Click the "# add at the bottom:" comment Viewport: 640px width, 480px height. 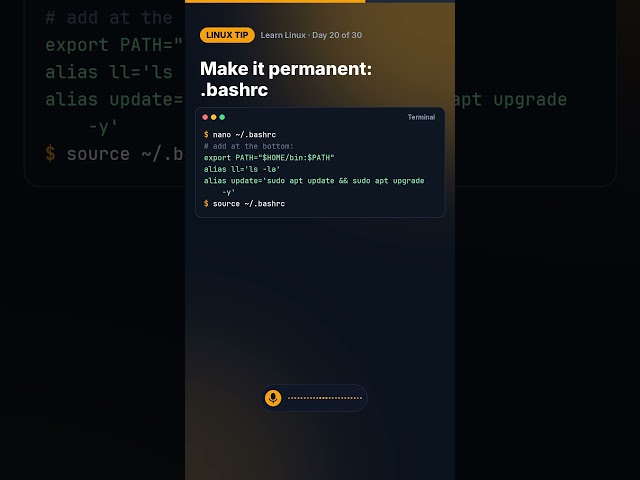[x=249, y=146]
